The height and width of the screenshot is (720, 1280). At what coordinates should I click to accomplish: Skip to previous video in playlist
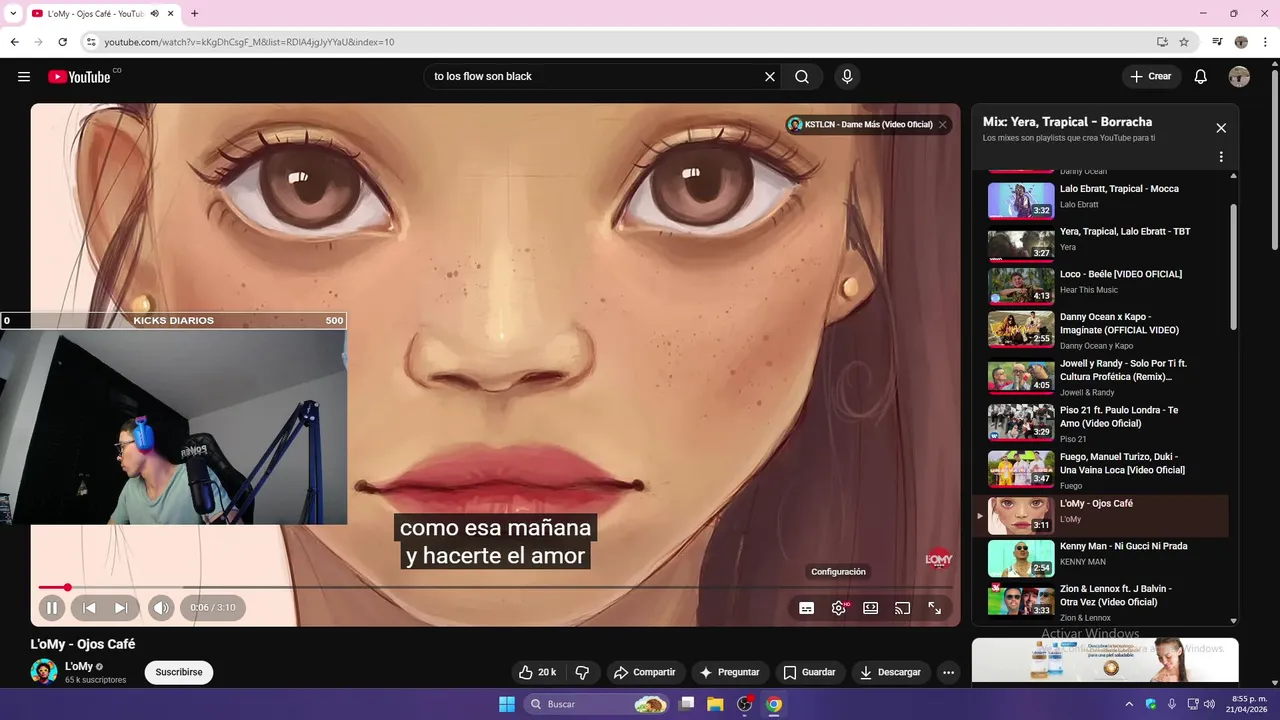(x=89, y=607)
